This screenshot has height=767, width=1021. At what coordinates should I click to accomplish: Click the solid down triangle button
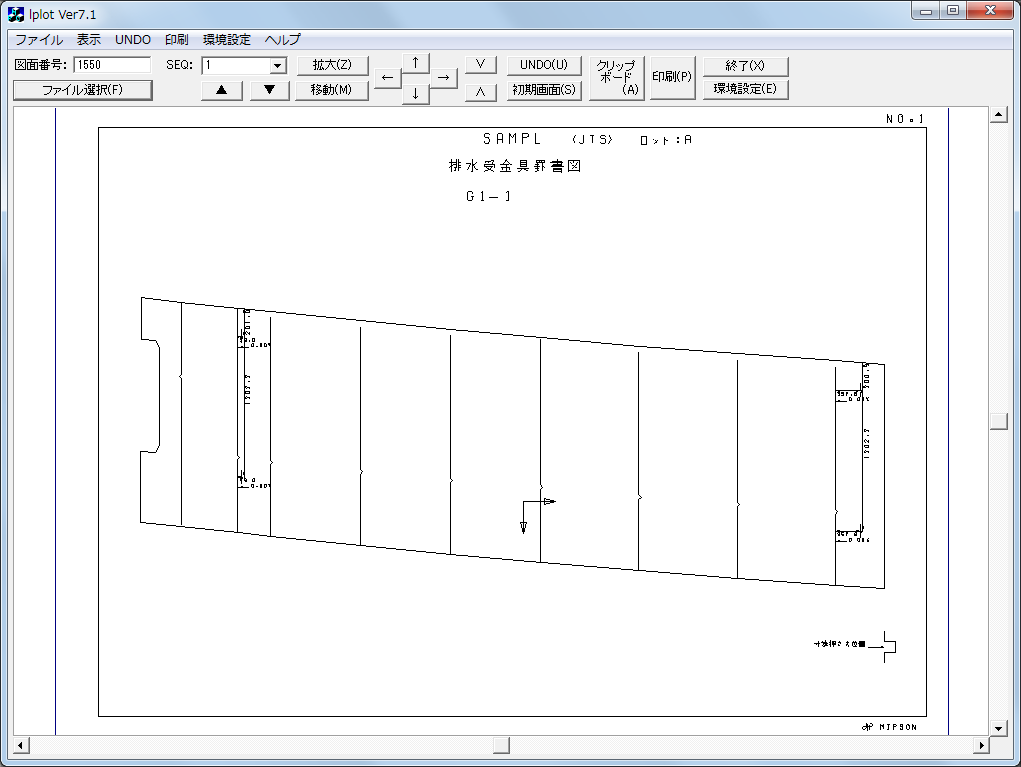point(269,90)
